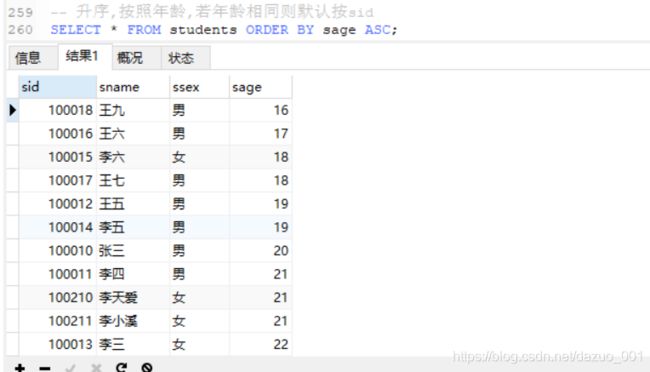Select the cell with sid 100018
650x372 pixels.
(57, 110)
